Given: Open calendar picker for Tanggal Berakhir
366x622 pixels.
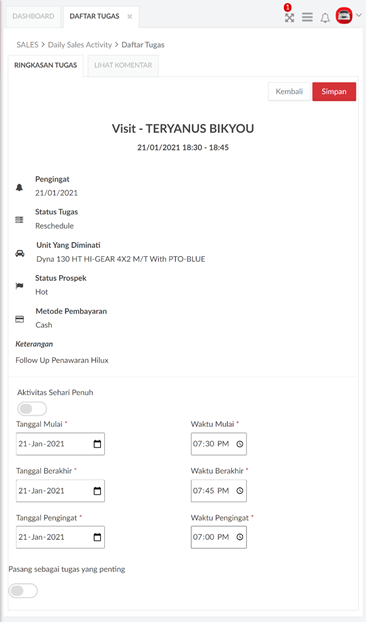Looking at the screenshot, I should 97,491.
